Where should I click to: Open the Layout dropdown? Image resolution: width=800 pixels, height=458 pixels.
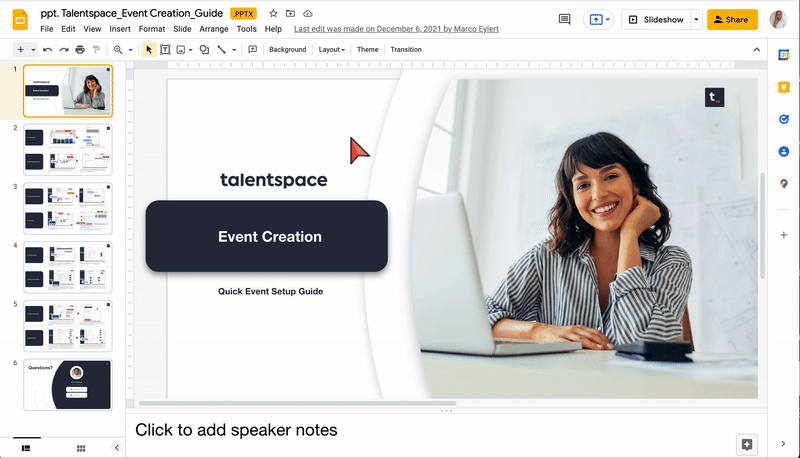click(x=332, y=49)
